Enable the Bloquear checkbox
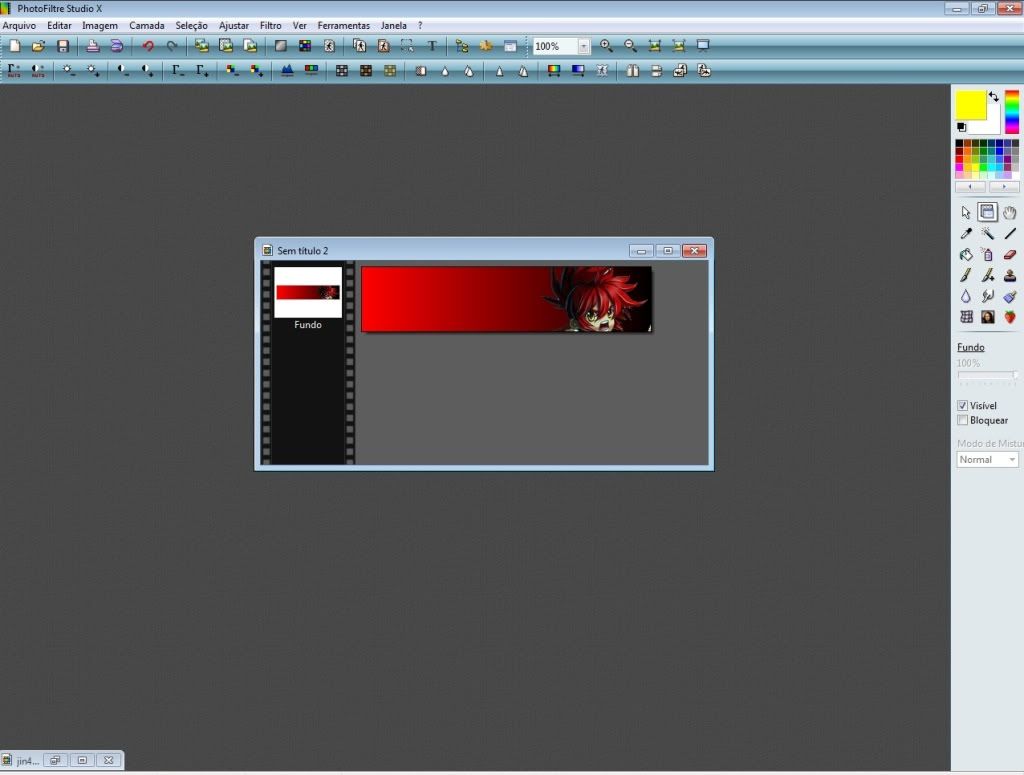 964,420
